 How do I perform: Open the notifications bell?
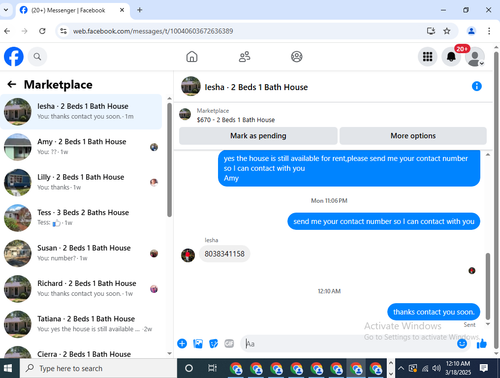(x=451, y=57)
